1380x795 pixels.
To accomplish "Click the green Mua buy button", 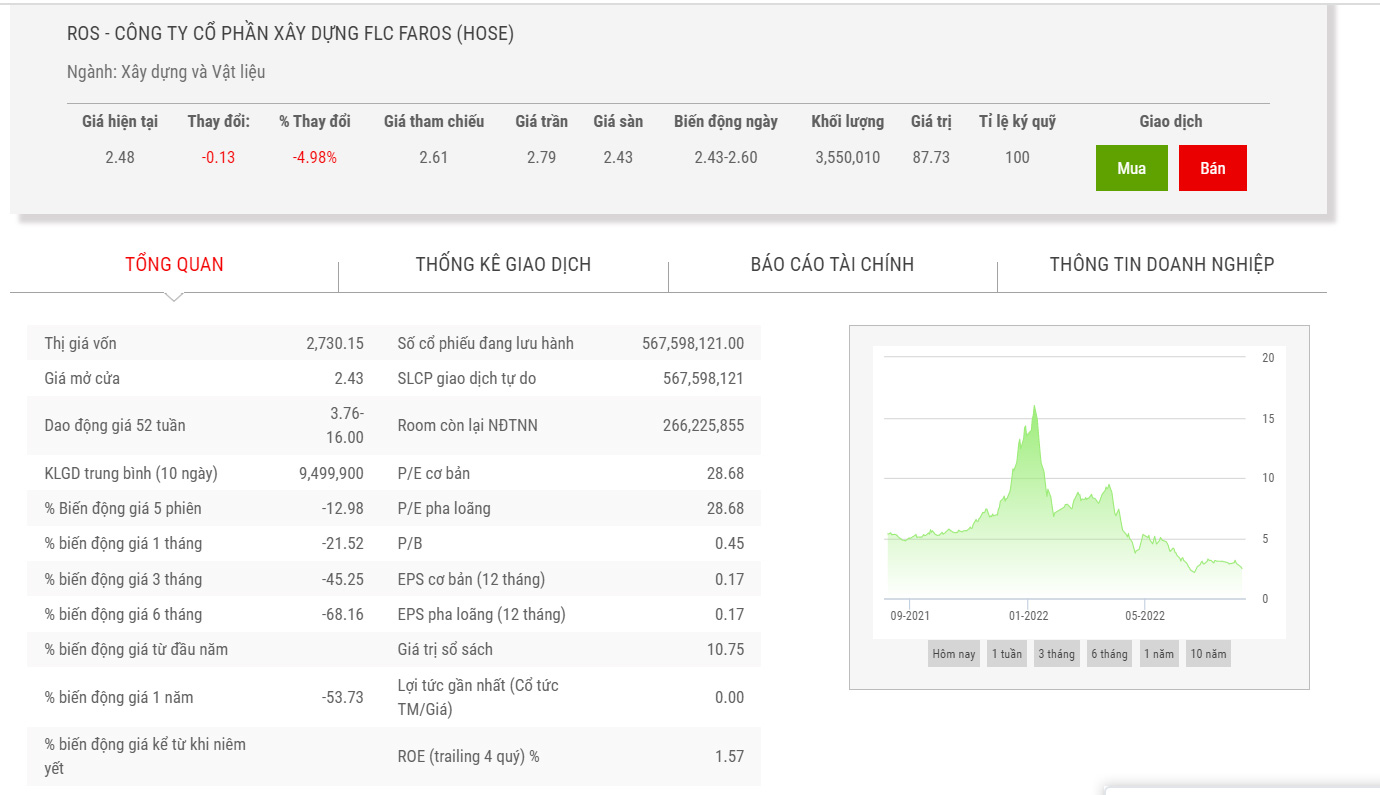I will [x=1131, y=168].
